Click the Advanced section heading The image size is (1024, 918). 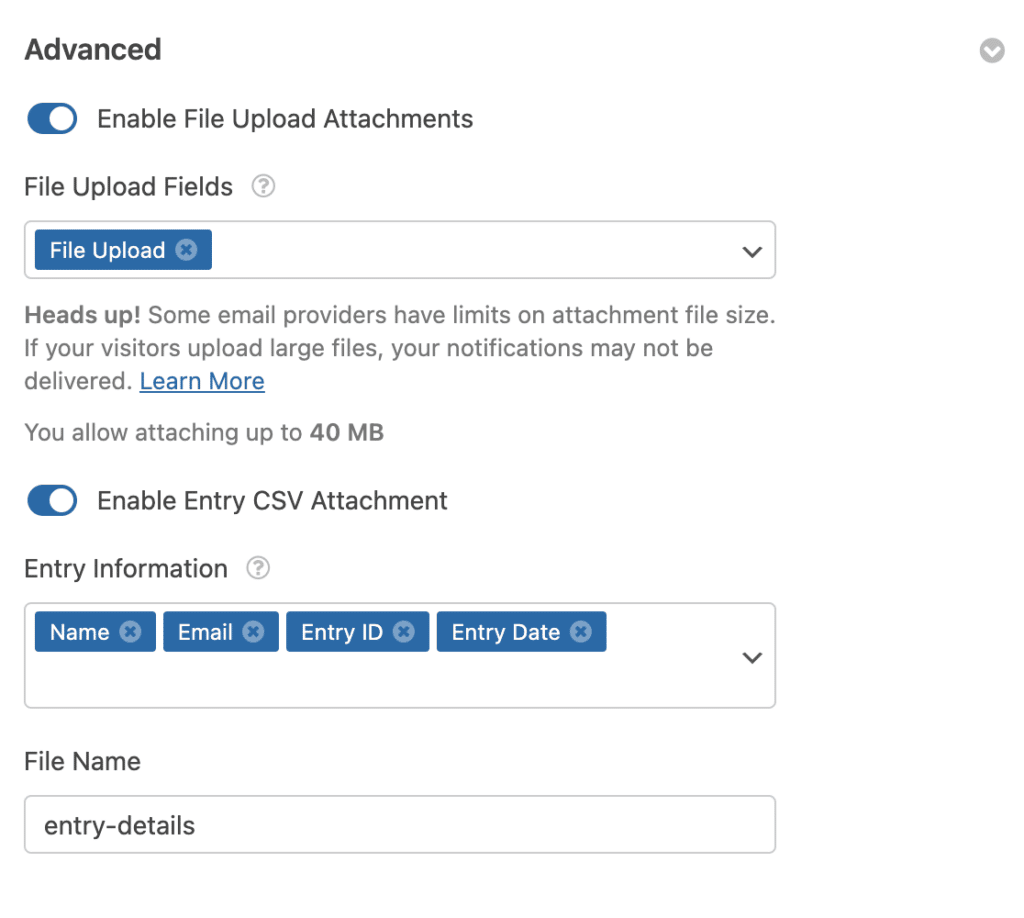(93, 50)
